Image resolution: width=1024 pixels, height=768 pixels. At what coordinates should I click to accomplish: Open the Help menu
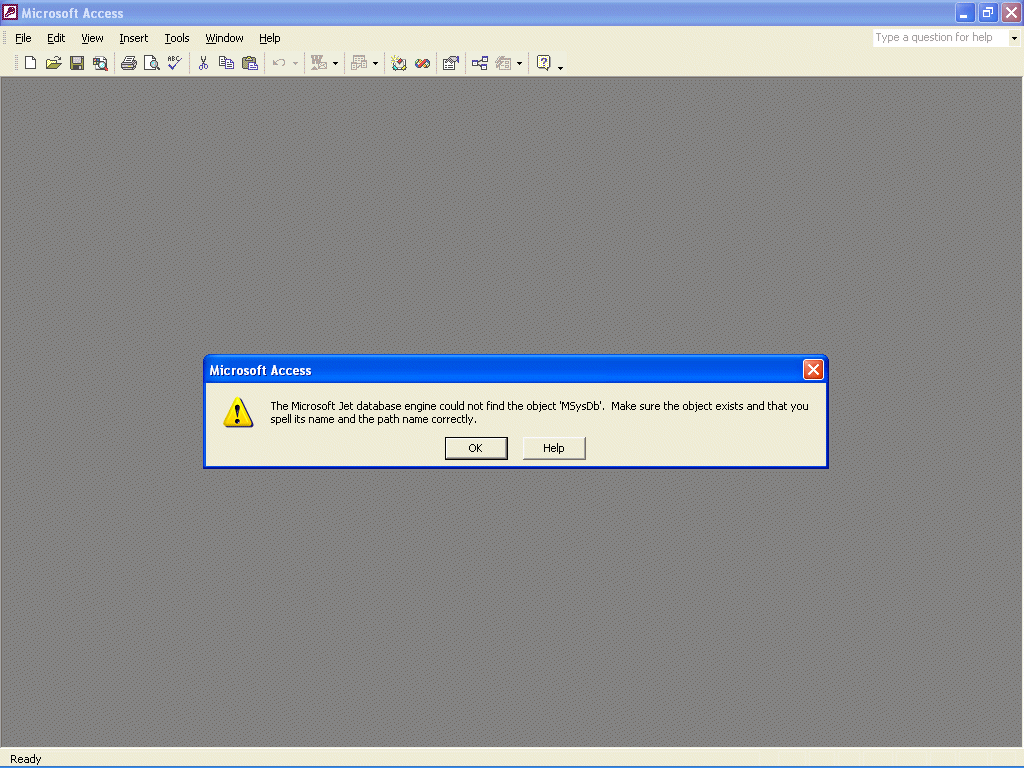pyautogui.click(x=269, y=38)
